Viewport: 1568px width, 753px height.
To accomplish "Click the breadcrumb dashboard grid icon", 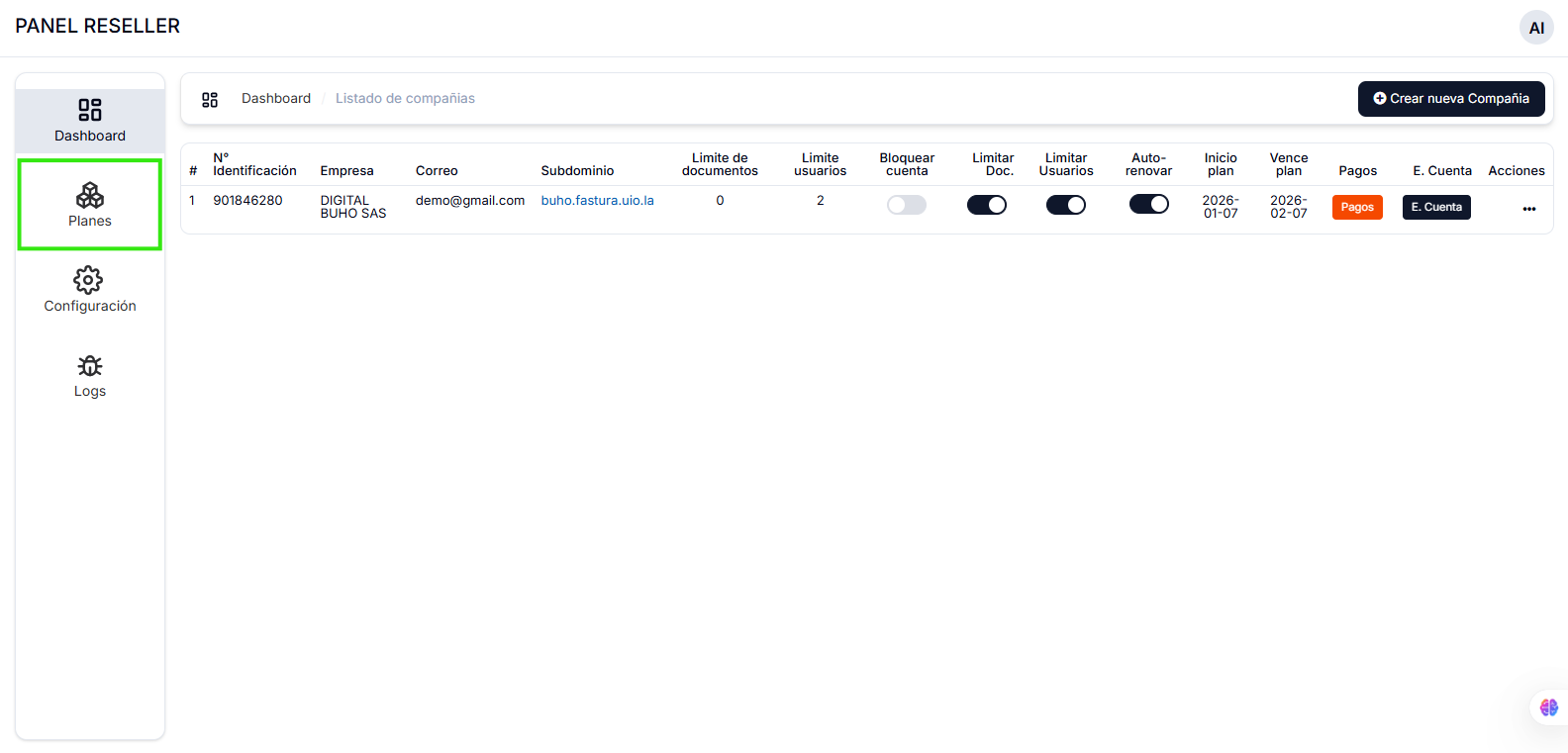I will 210,99.
